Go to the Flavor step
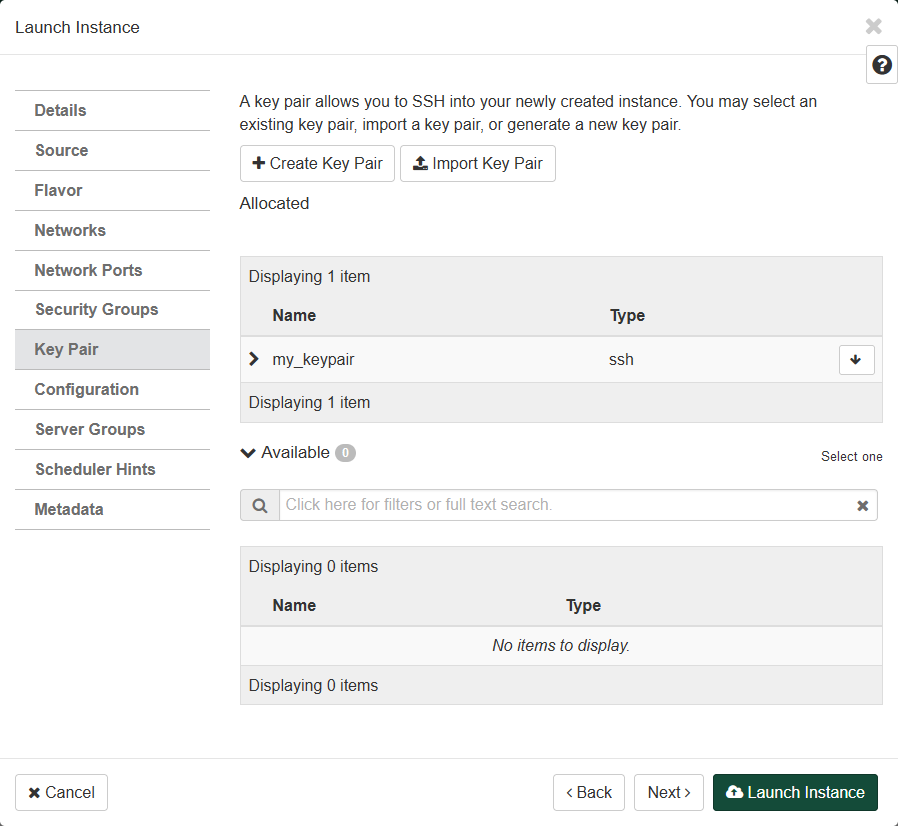 [x=59, y=190]
